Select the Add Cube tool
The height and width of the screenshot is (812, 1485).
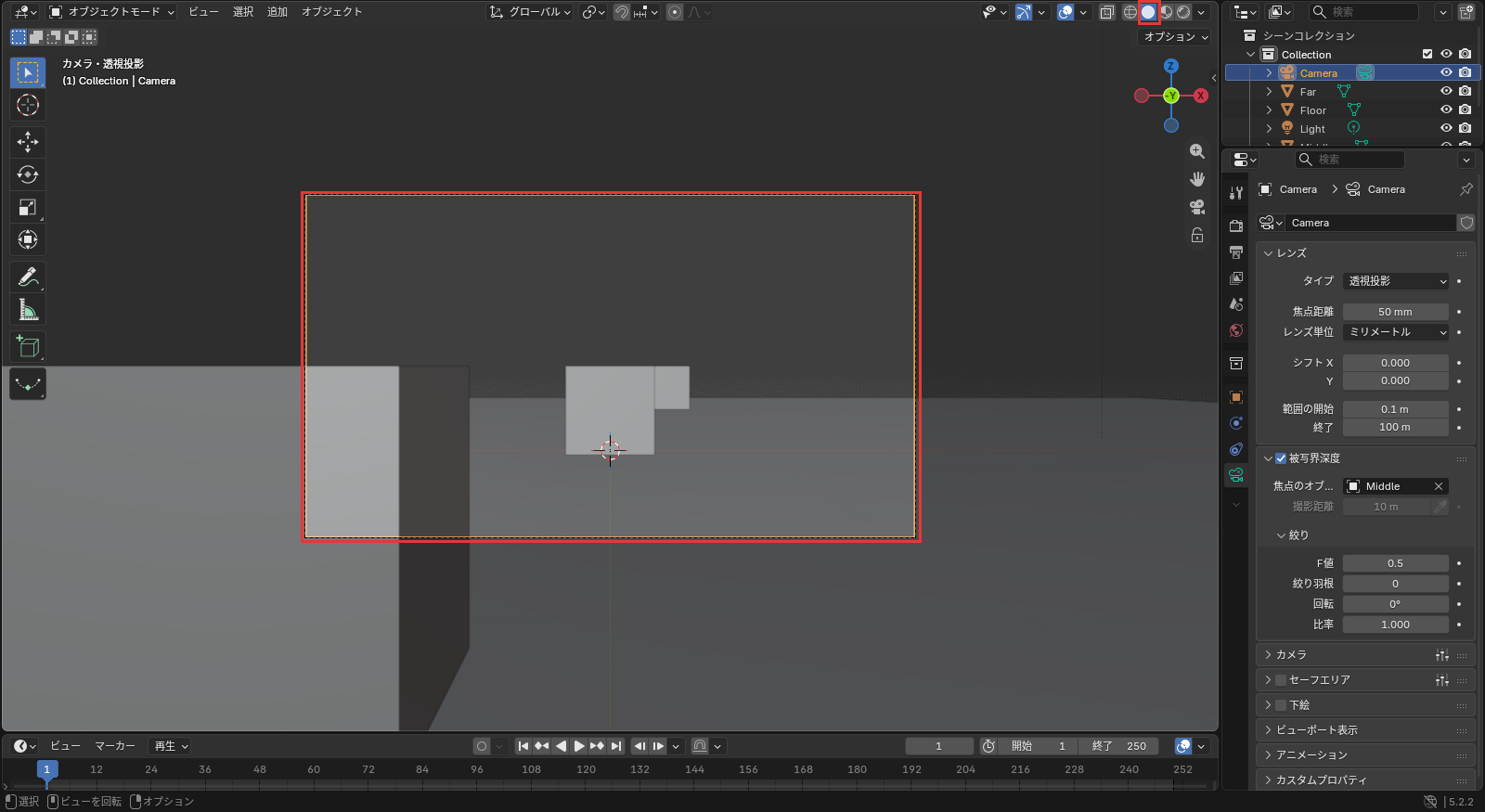click(x=28, y=346)
